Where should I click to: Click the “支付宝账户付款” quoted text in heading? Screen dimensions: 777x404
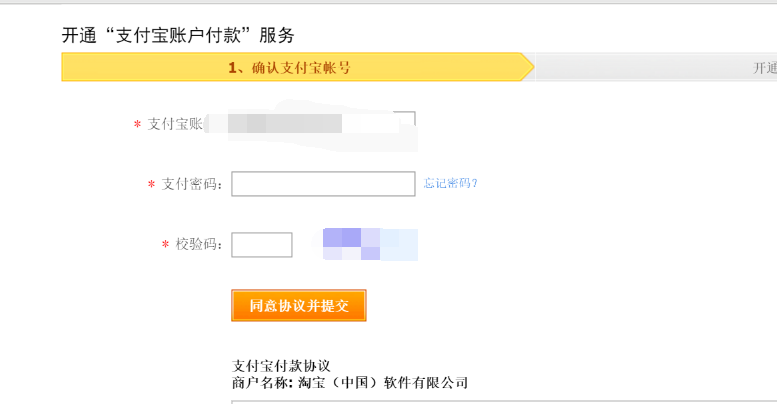(x=177, y=35)
